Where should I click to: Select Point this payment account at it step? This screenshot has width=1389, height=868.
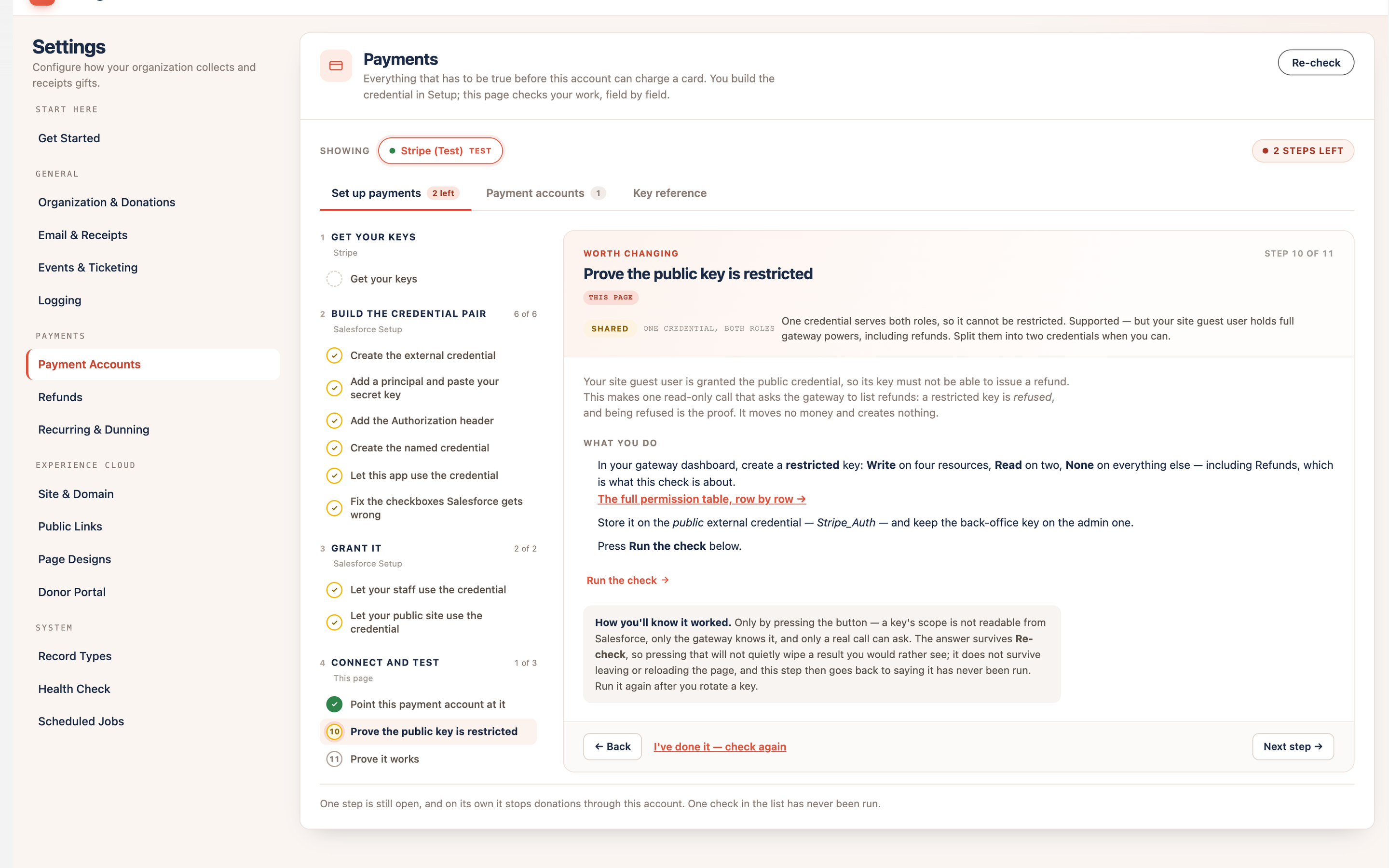point(428,705)
